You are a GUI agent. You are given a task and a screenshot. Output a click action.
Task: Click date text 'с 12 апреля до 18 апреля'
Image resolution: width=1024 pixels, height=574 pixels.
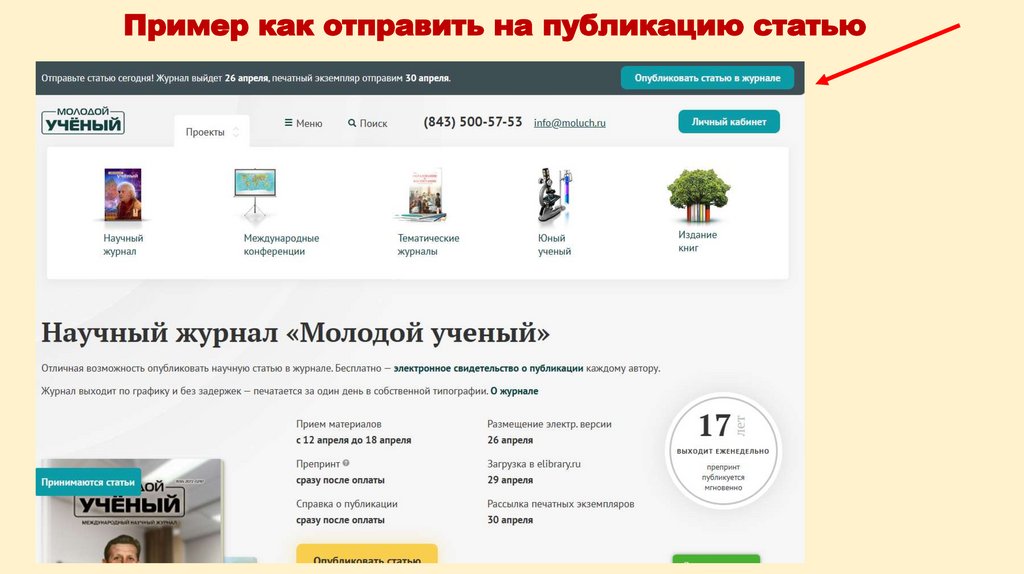pos(353,440)
